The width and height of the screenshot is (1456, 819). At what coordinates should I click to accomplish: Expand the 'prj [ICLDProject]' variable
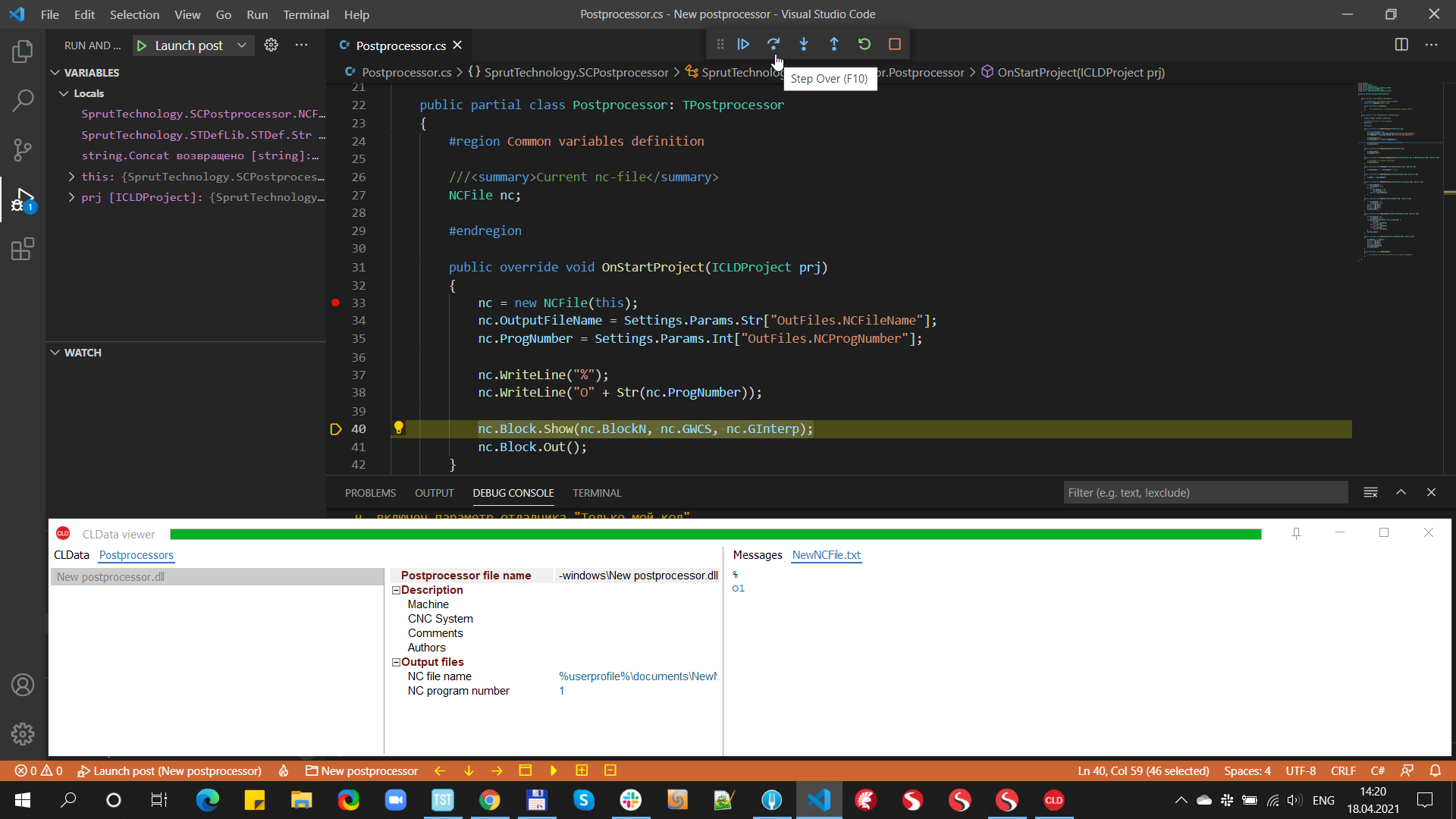pyautogui.click(x=71, y=197)
